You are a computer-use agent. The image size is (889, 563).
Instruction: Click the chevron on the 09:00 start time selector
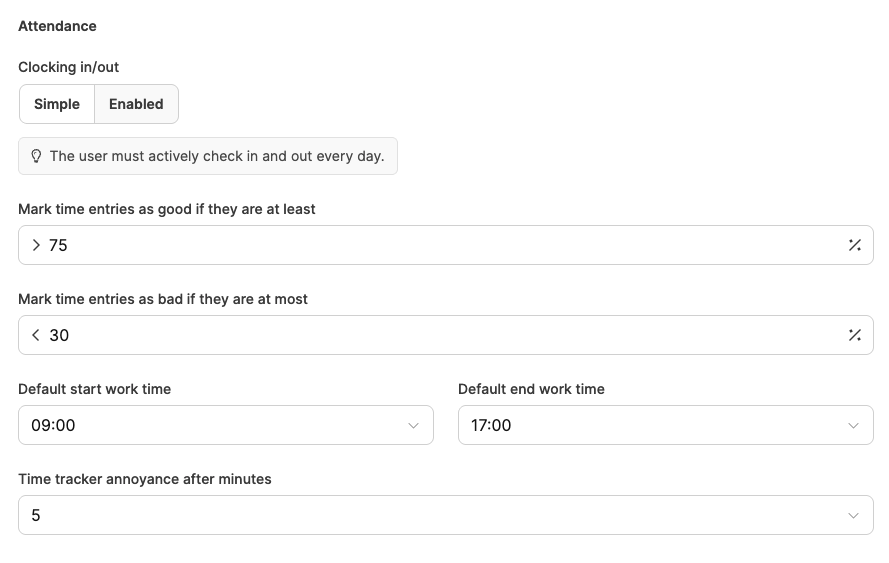coord(413,425)
